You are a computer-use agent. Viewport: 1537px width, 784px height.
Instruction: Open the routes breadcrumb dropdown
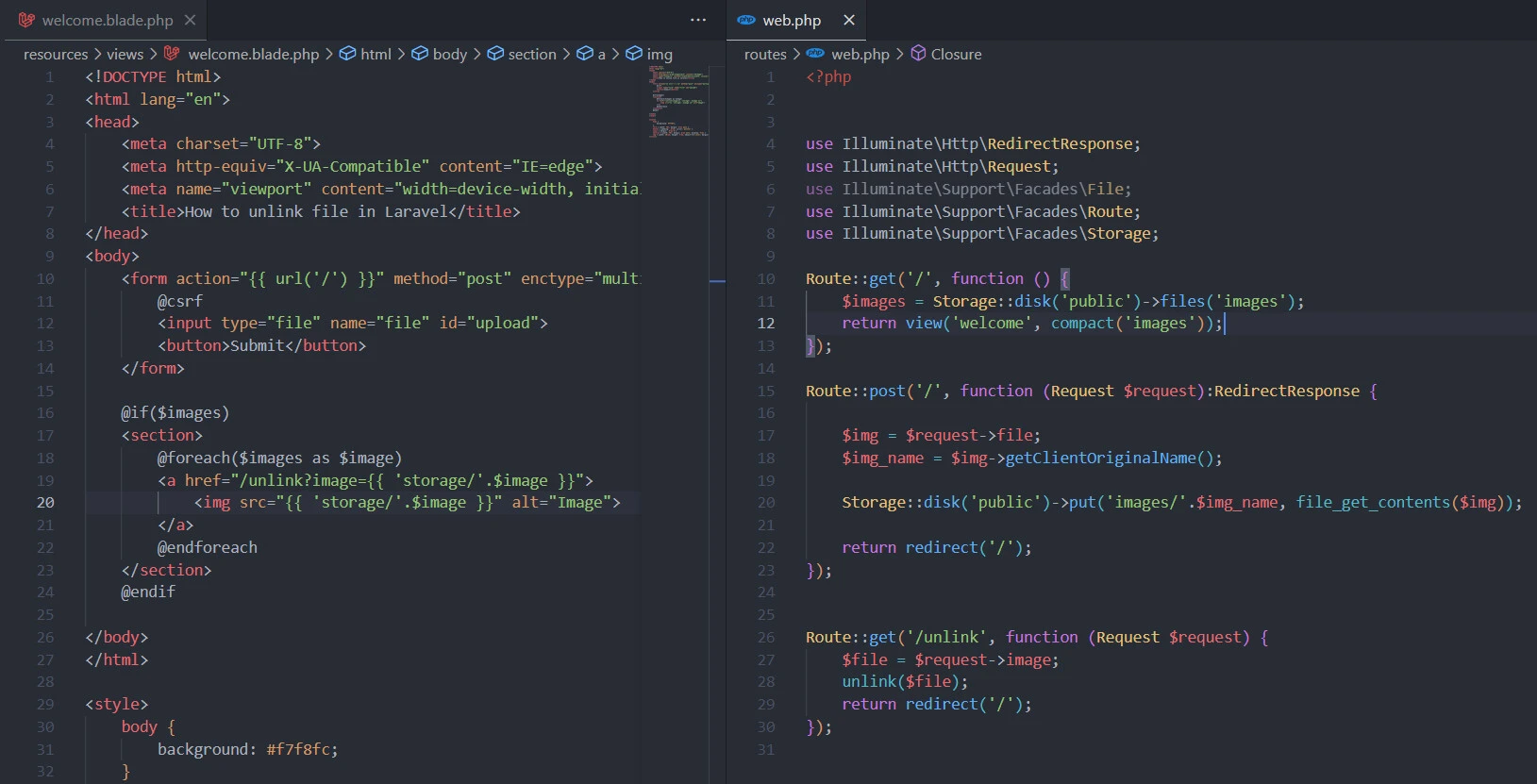(764, 54)
